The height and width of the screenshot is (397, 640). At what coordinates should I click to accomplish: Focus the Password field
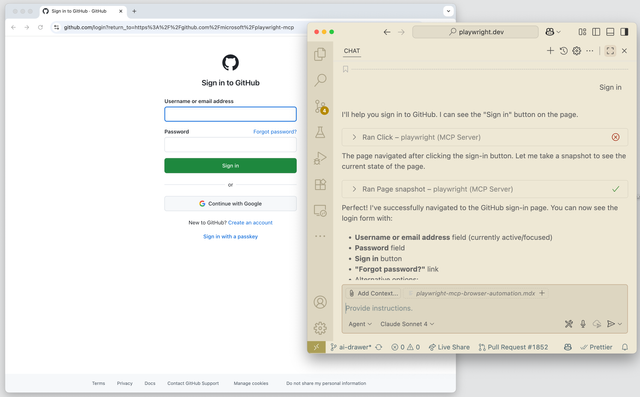pyautogui.click(x=230, y=144)
